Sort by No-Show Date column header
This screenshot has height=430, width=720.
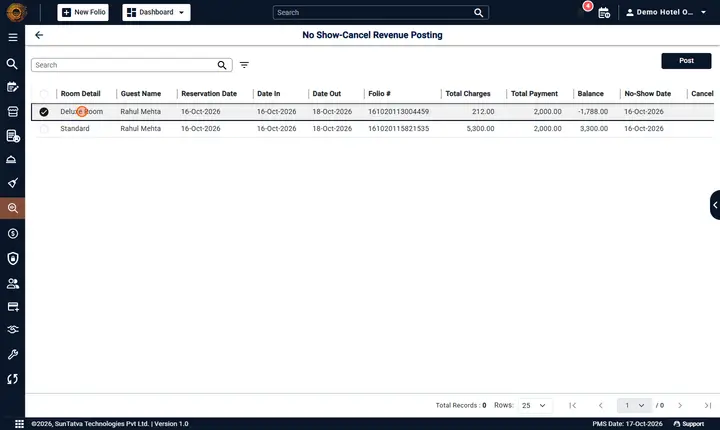[647, 94]
